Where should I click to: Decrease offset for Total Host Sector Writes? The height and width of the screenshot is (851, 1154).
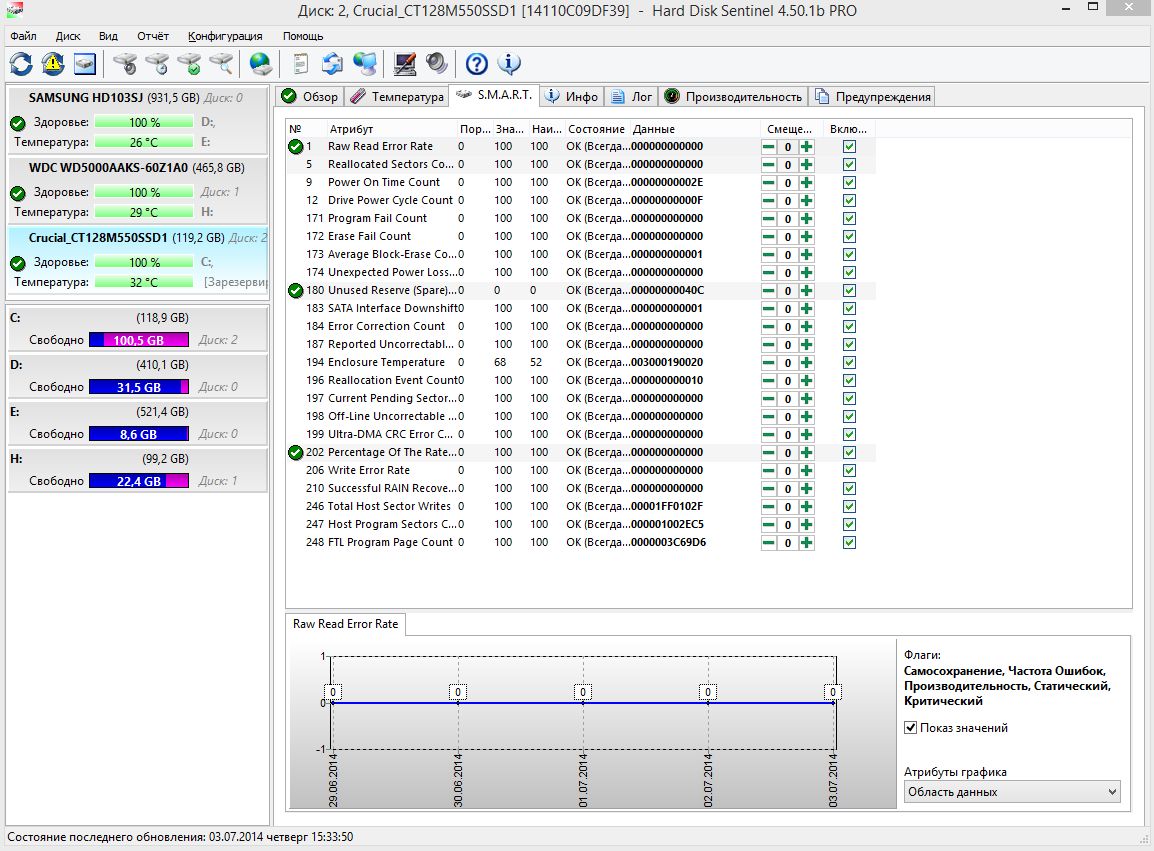[x=768, y=506]
